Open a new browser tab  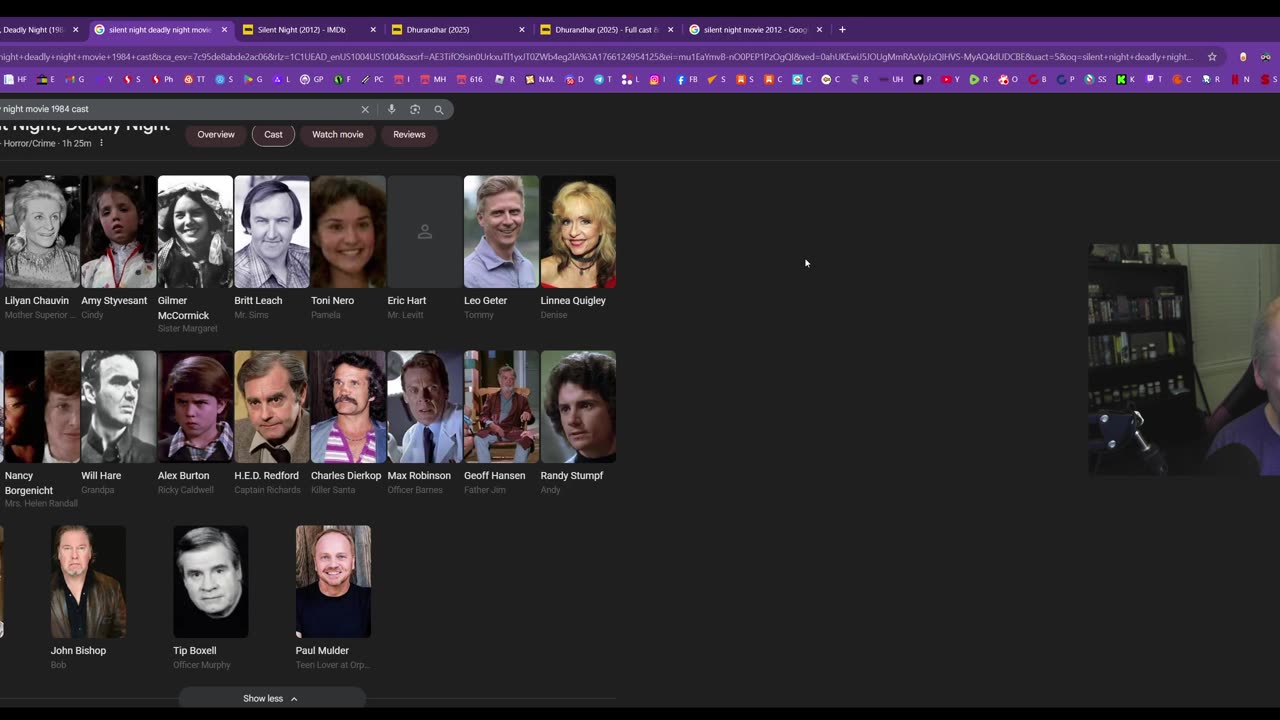coord(842,30)
